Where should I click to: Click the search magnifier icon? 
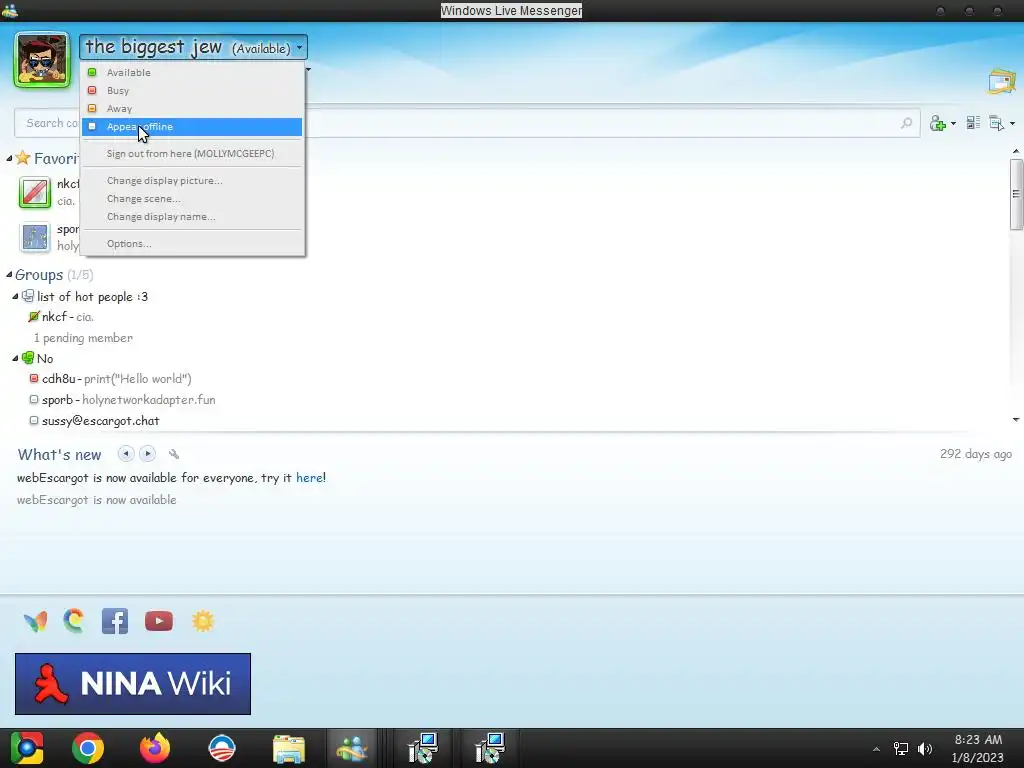(x=906, y=123)
